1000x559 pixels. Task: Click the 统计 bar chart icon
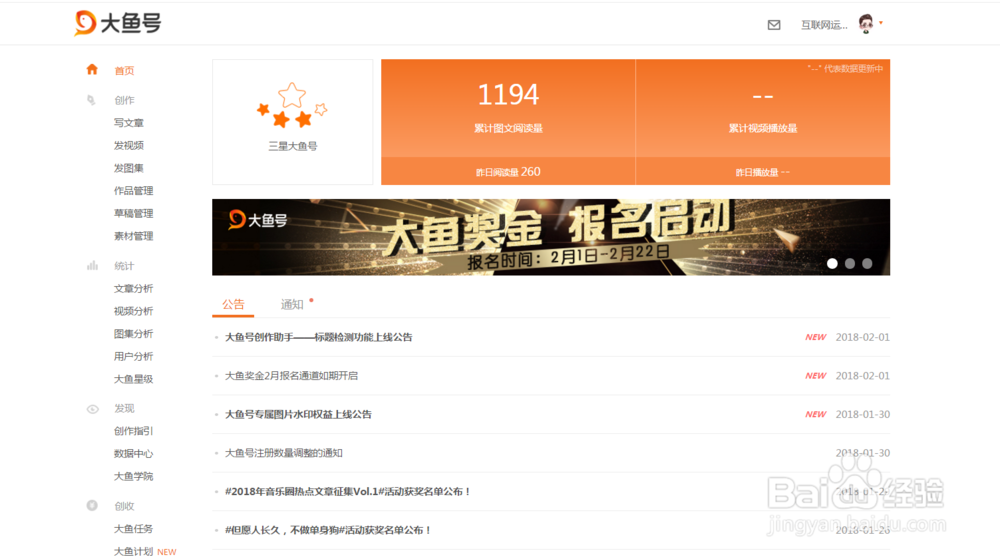click(x=92, y=265)
